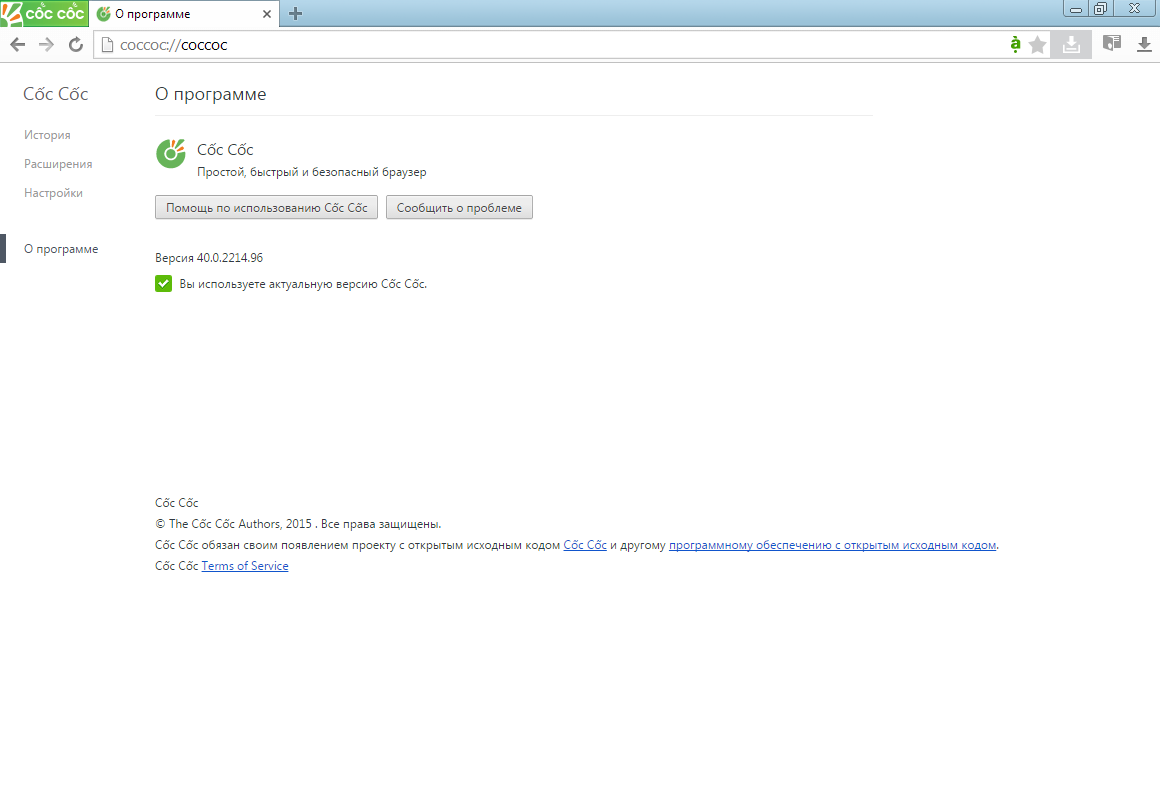Screen dimensions: 1160x791
Task: Restore down the browser window
Action: click(x=1101, y=9)
